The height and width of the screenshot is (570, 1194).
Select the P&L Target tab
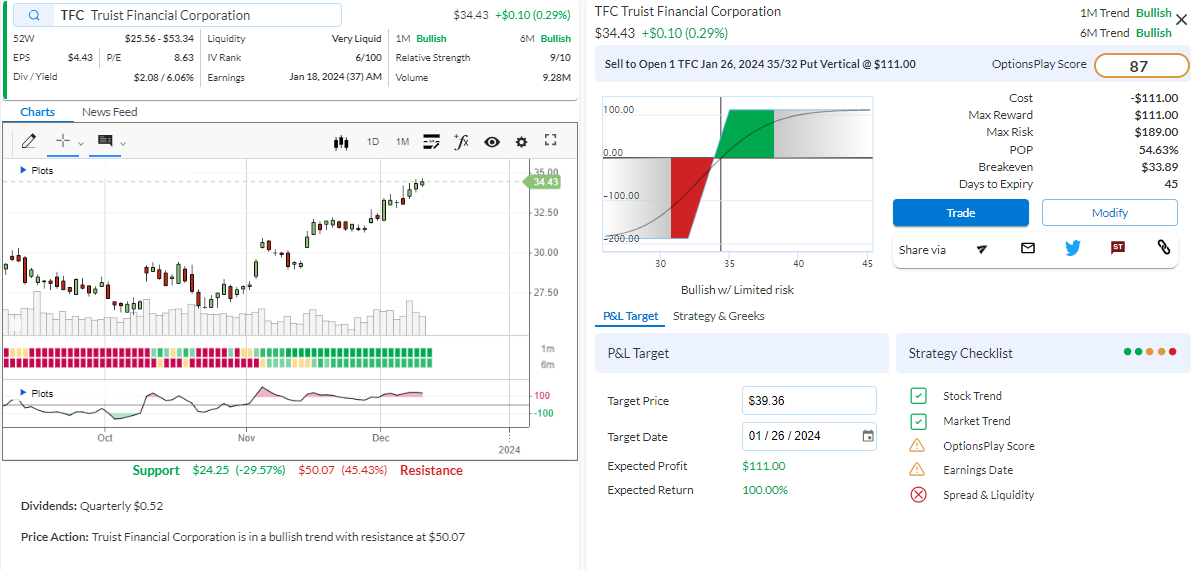[631, 316]
